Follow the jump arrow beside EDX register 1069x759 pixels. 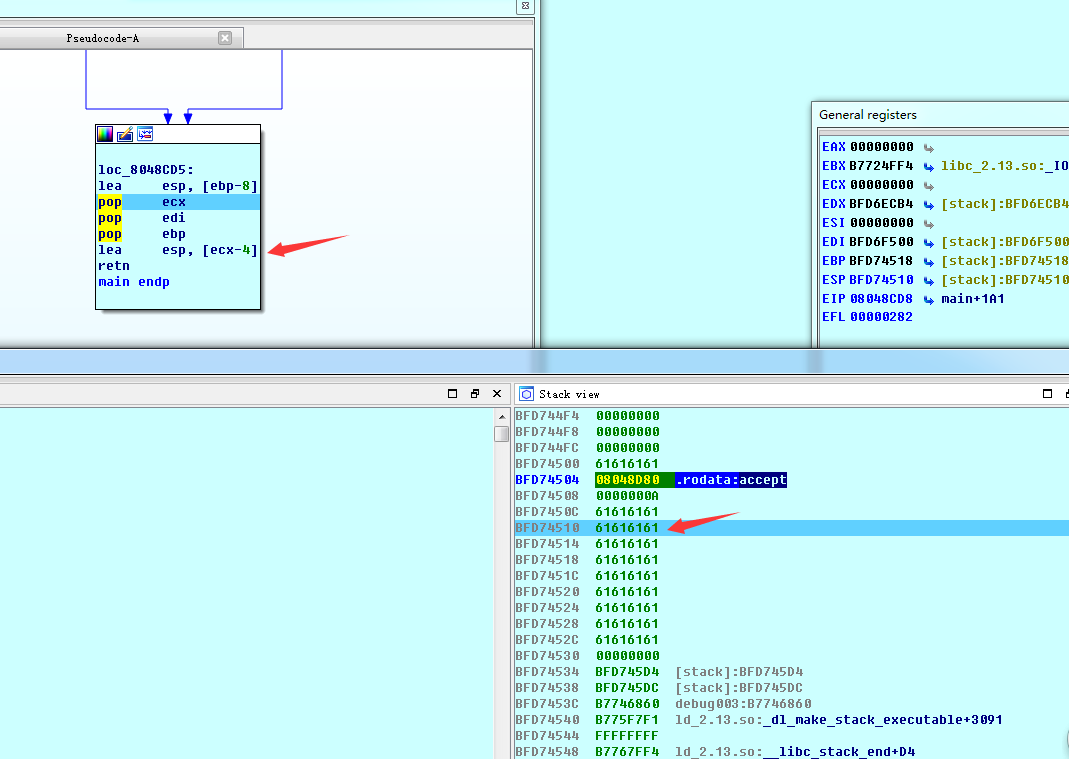(x=929, y=205)
